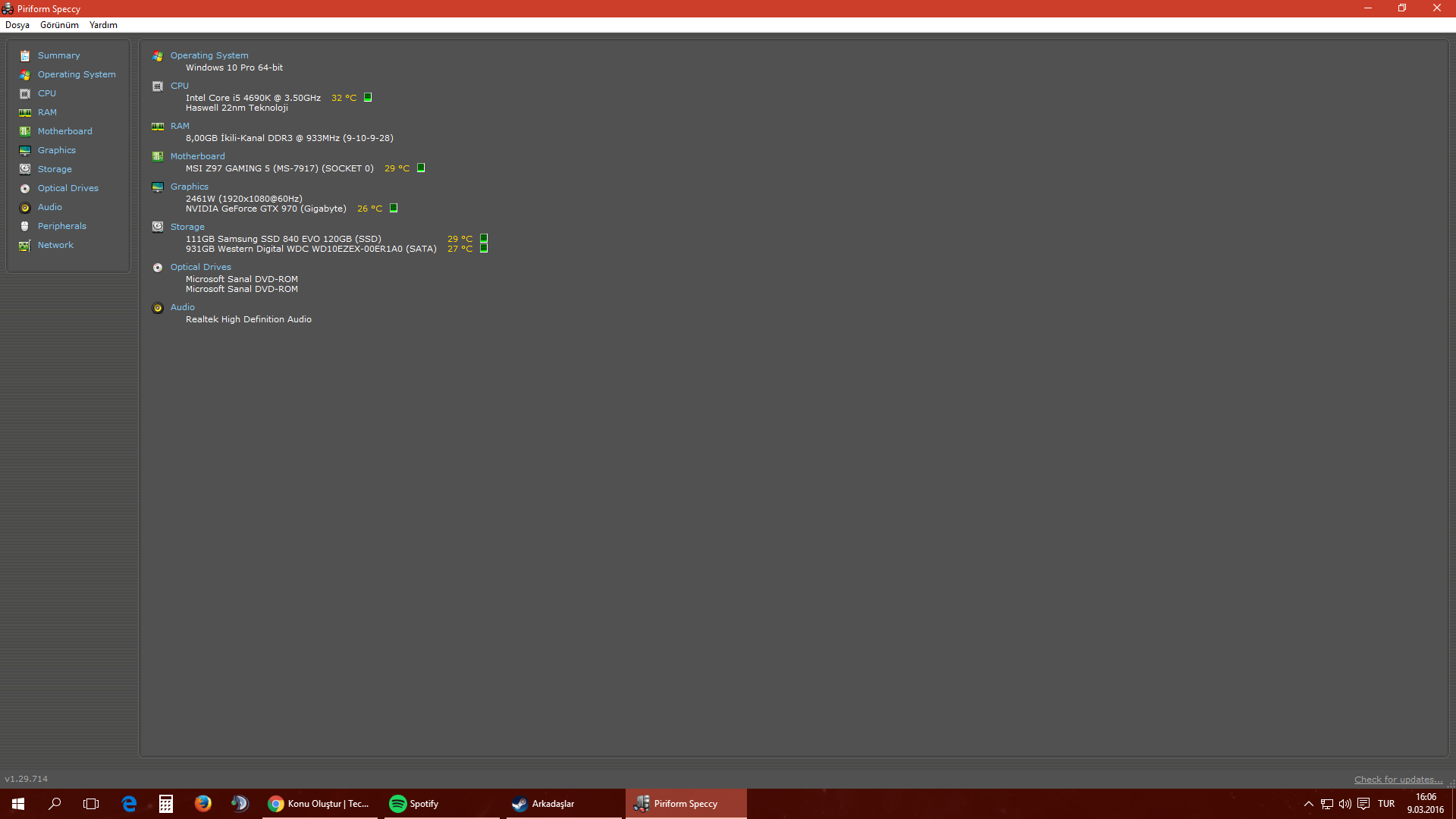Viewport: 1456px width, 819px height.
Task: Click the Samsung SSD temperature indicator box
Action: (484, 239)
